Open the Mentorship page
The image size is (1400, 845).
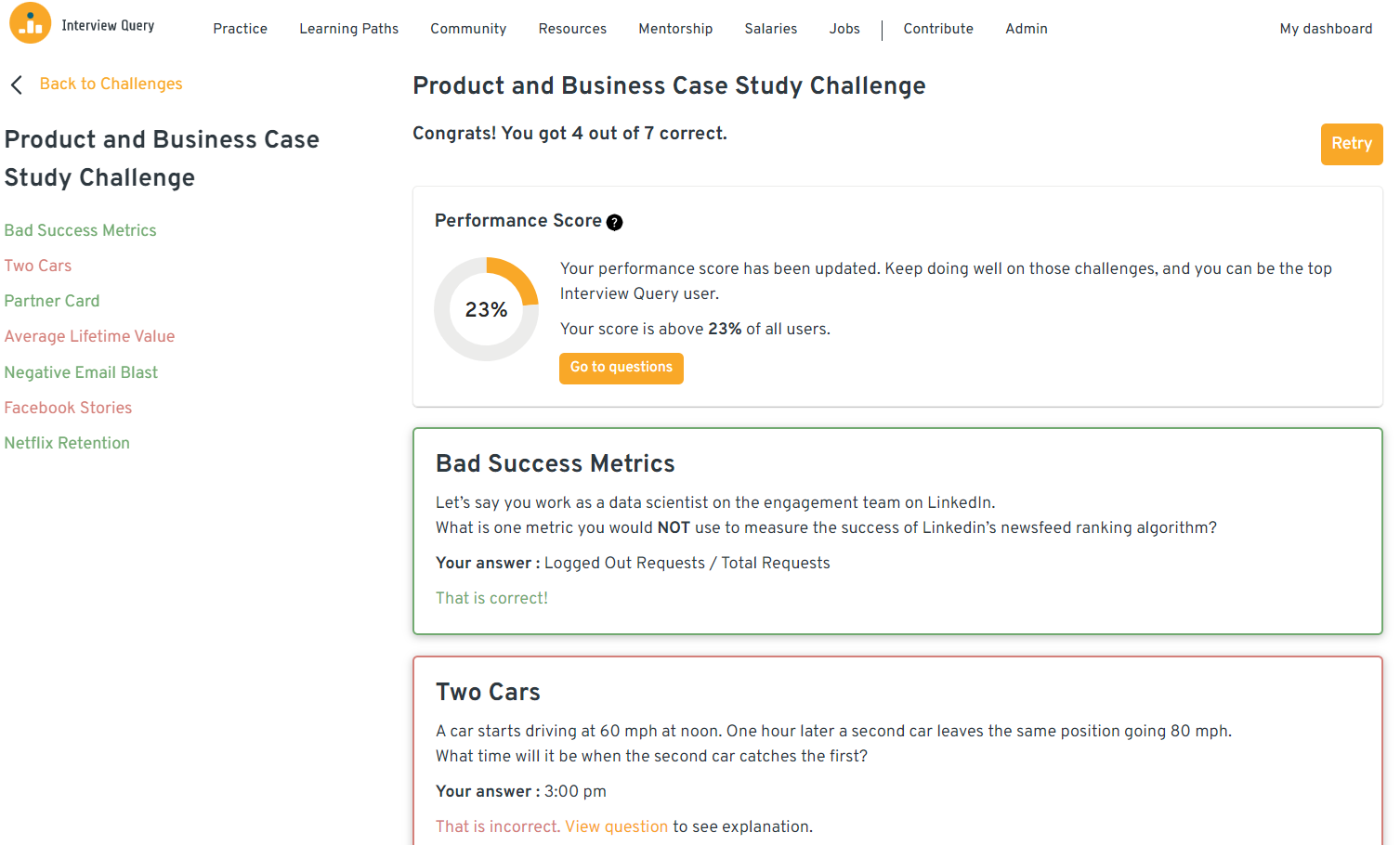[x=675, y=29]
